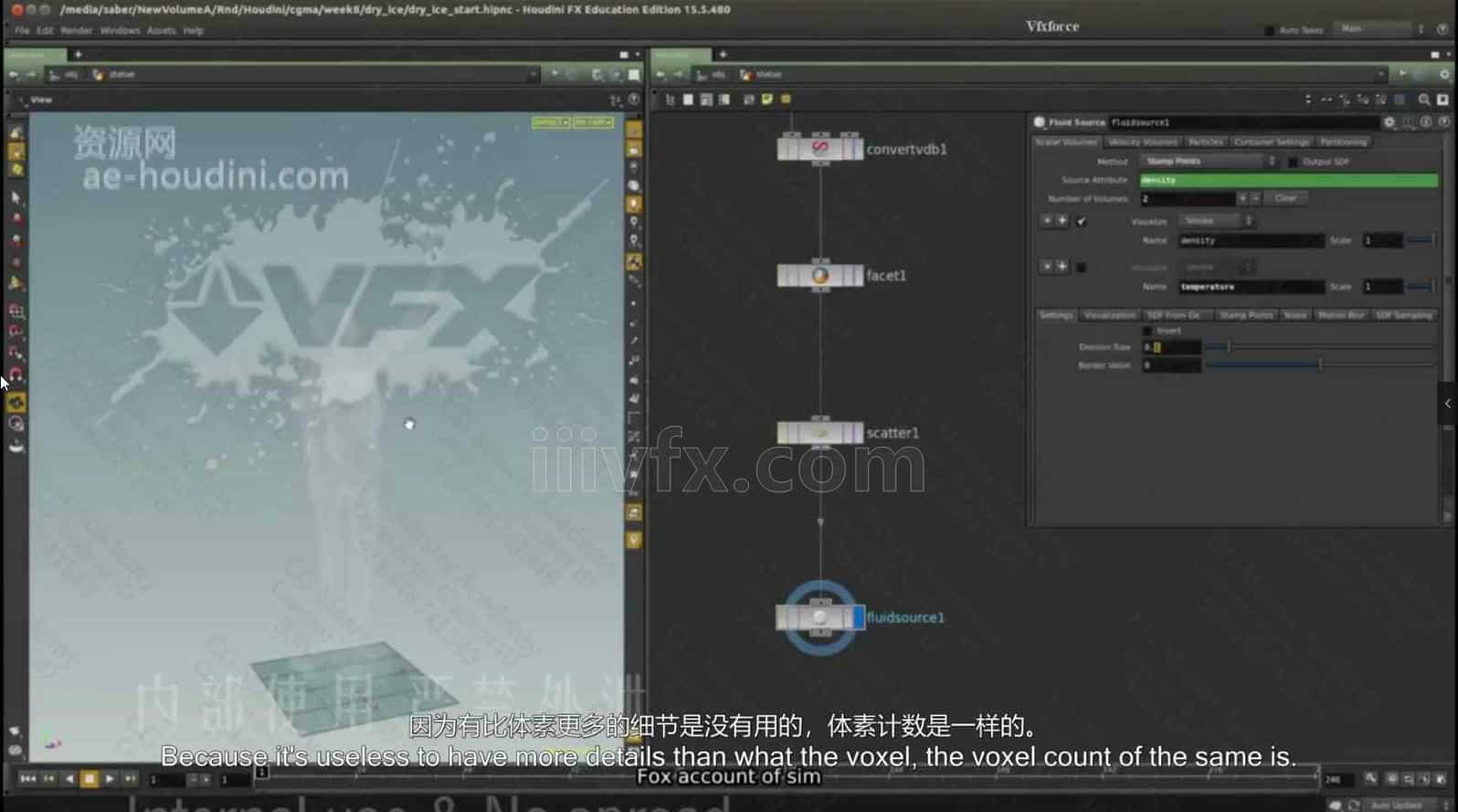This screenshot has height=812, width=1458.
Task: Select the facet1 node
Action: coord(819,275)
